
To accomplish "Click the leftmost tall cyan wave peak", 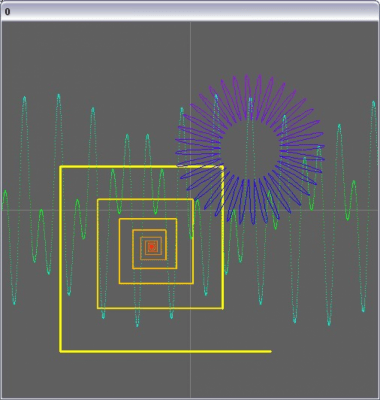I will [x=24, y=98].
